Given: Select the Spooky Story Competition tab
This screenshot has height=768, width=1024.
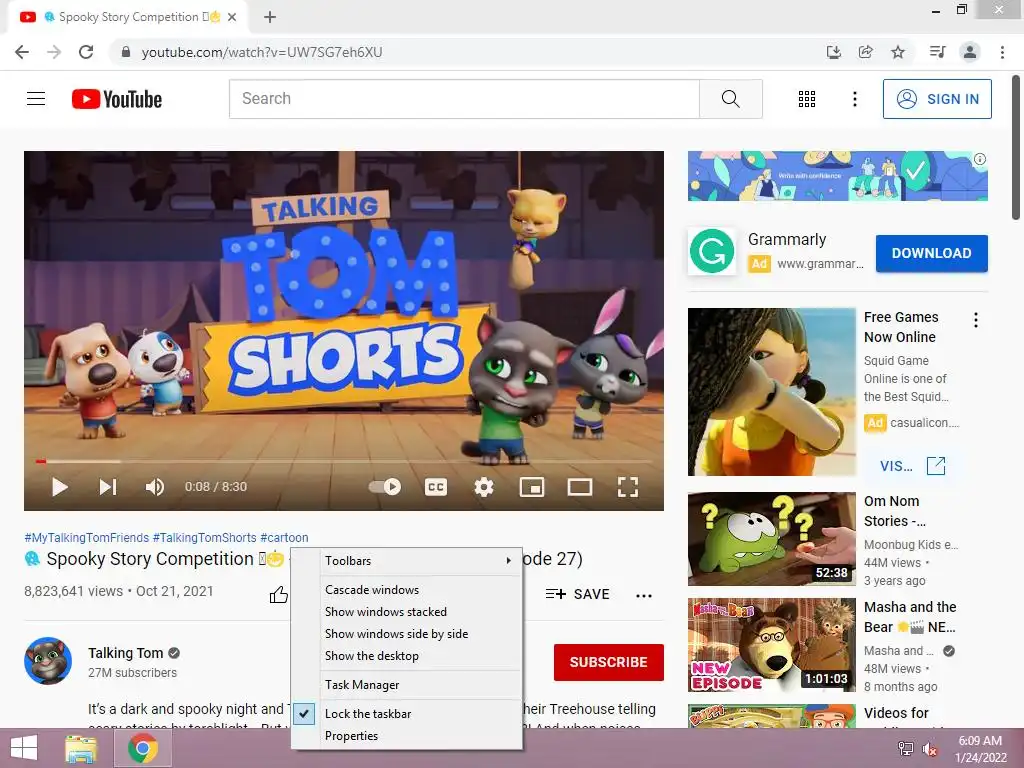Looking at the screenshot, I should 128,17.
